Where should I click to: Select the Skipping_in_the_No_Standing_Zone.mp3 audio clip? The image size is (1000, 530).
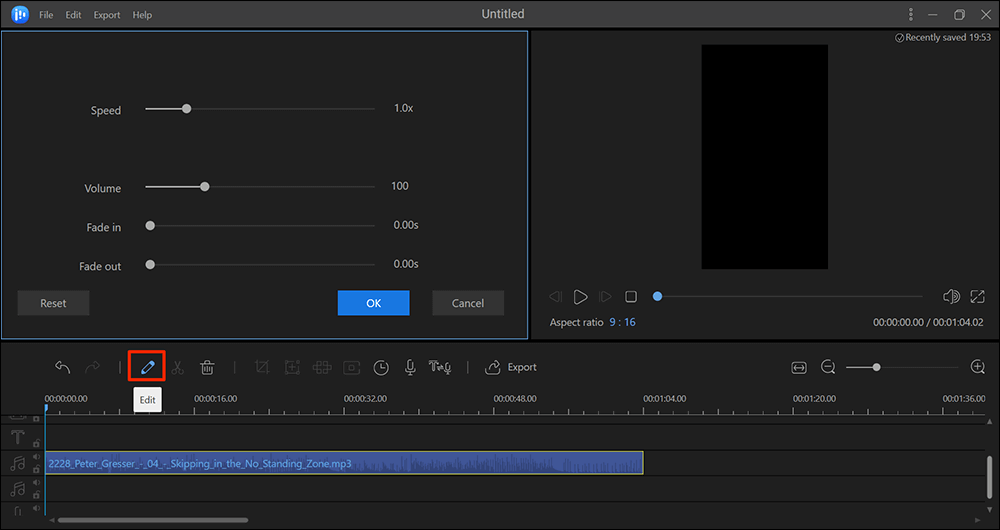tap(343, 463)
